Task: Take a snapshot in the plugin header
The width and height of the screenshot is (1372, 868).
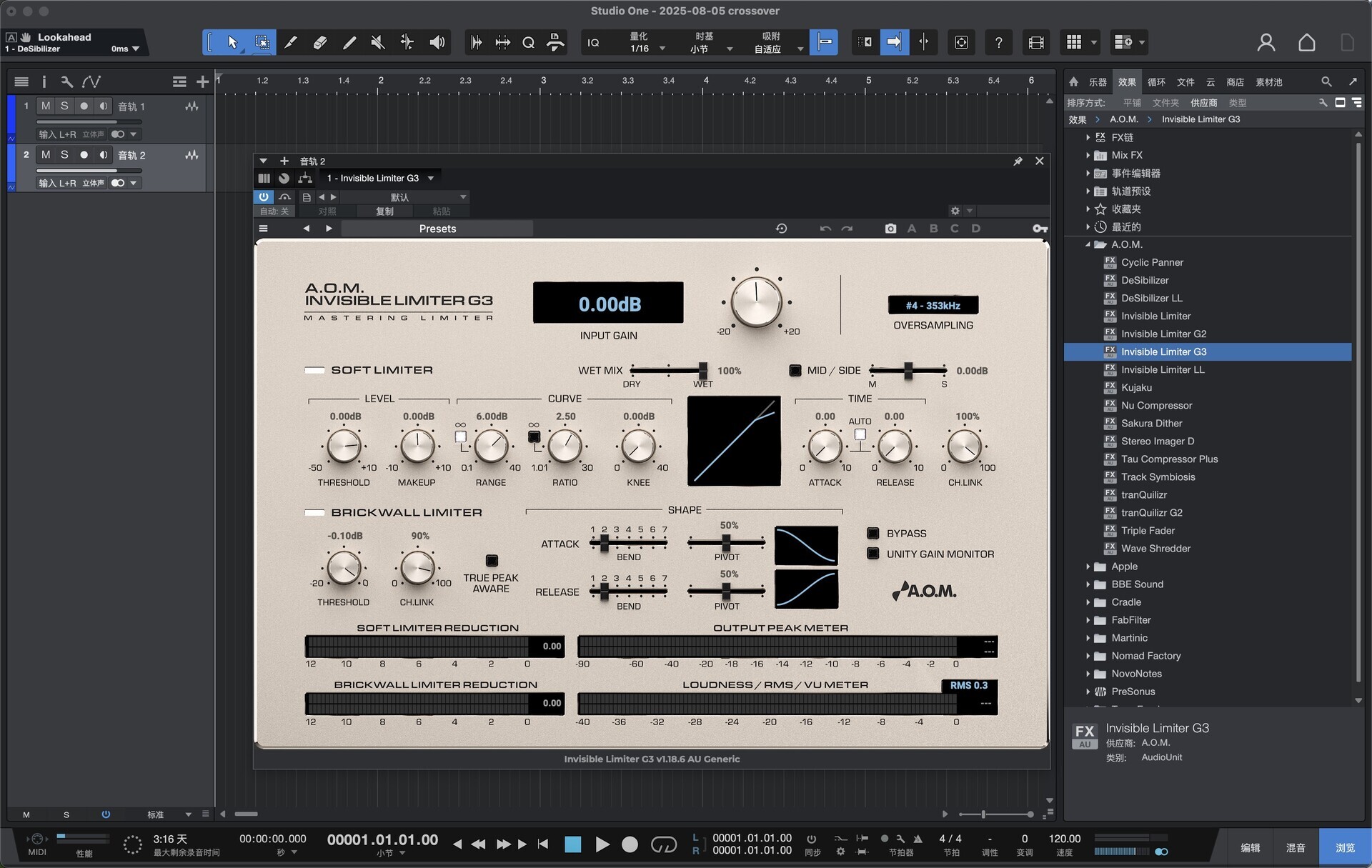Action: click(890, 228)
